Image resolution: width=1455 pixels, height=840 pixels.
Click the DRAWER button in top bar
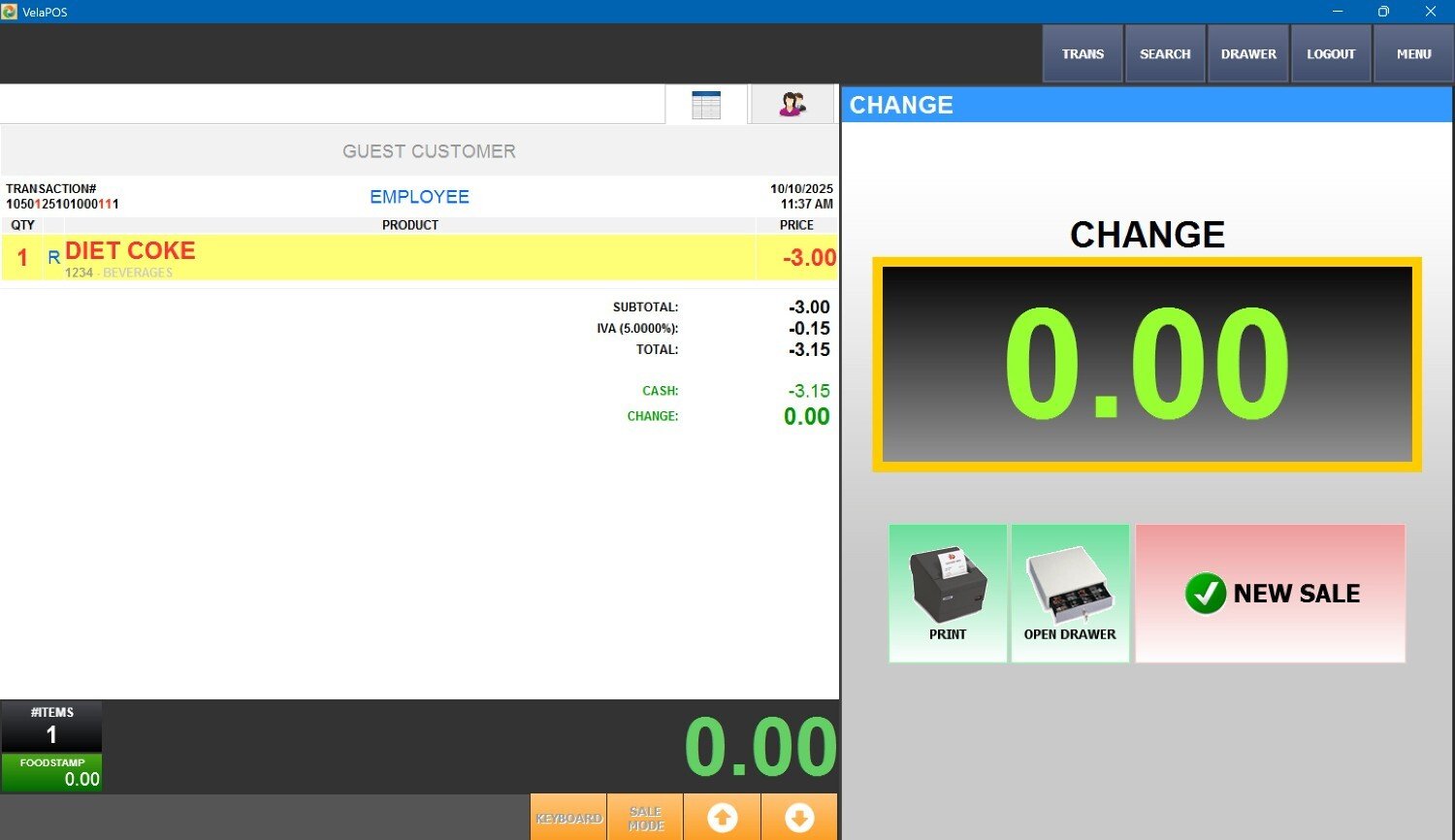1248,54
